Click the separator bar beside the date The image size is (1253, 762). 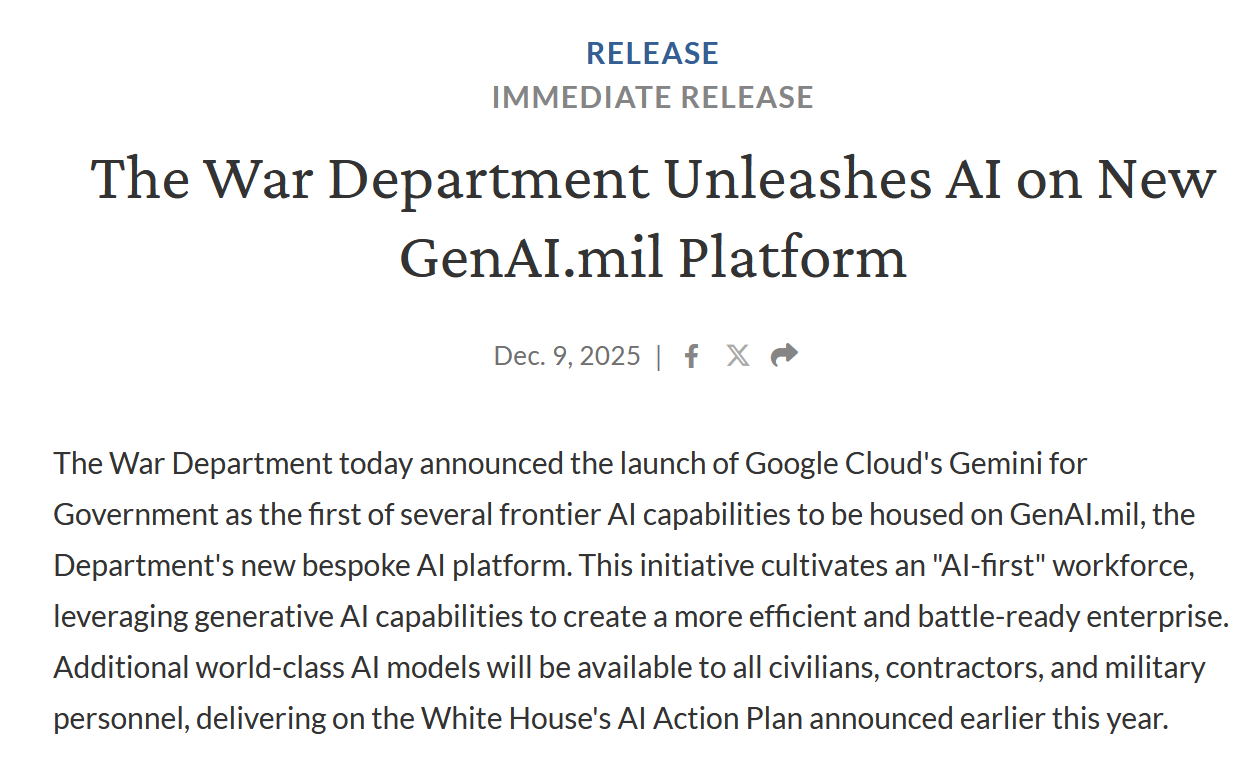coord(658,356)
